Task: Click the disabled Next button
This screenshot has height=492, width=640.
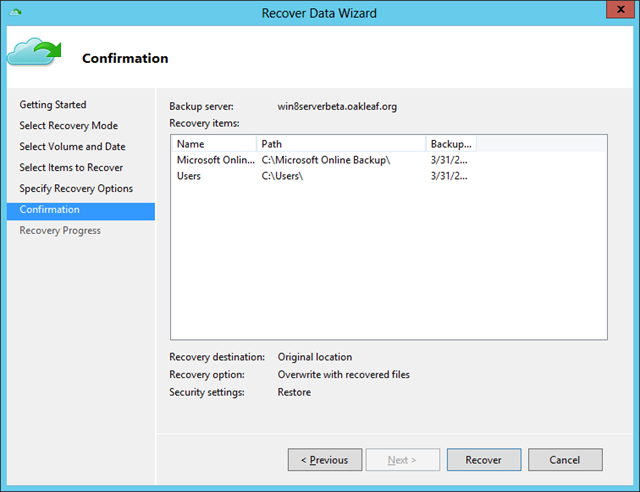Action: coord(402,460)
